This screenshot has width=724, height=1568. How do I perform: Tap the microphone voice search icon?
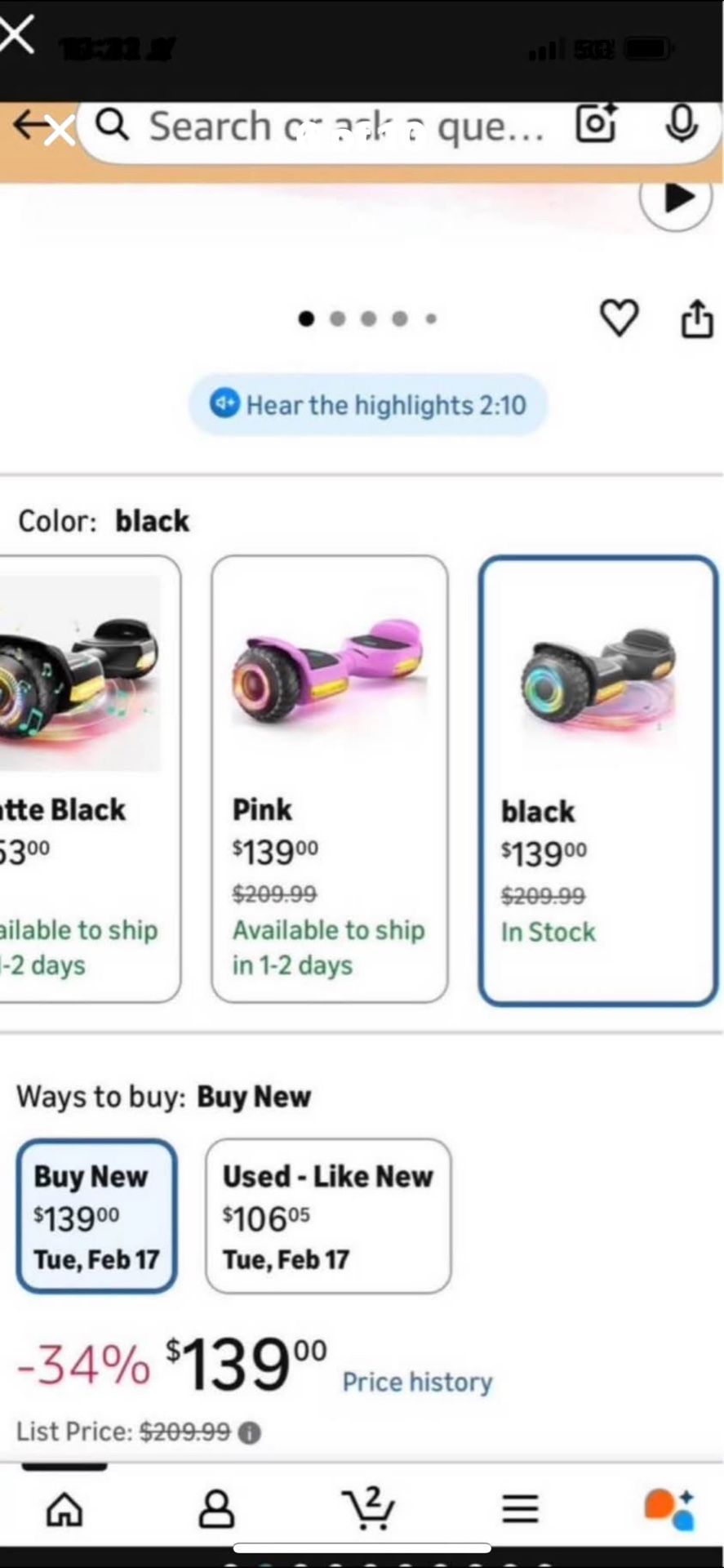(x=681, y=125)
